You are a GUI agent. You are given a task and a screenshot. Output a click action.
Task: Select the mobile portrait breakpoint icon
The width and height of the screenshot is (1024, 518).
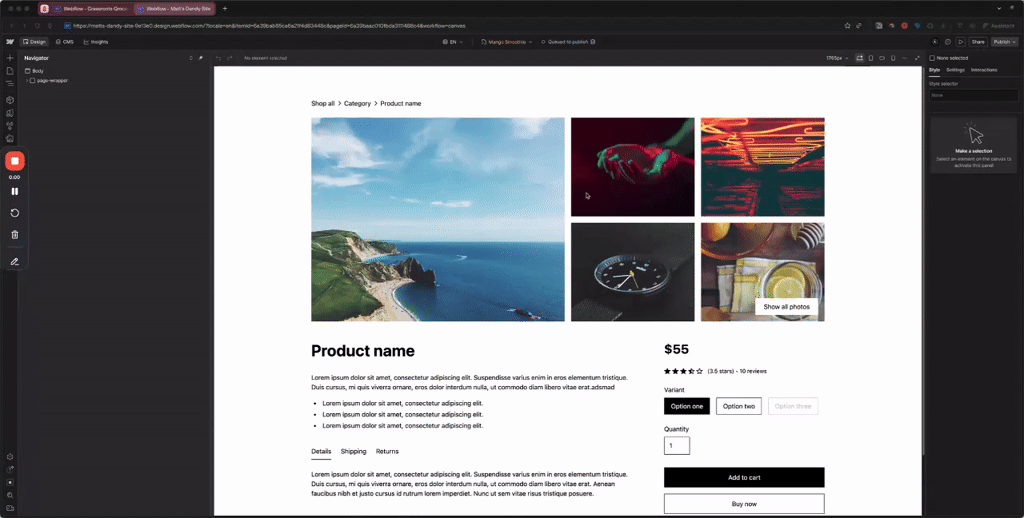pos(893,58)
